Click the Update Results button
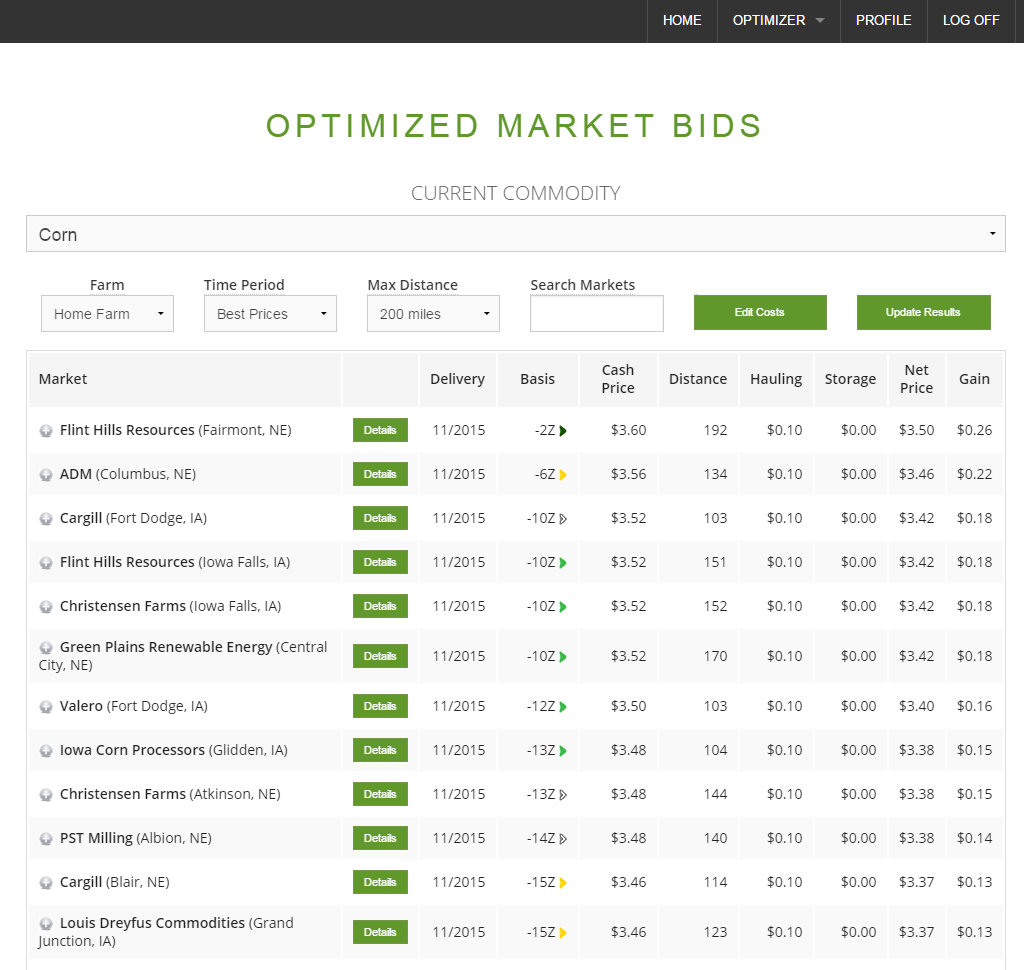 pyautogui.click(x=923, y=312)
